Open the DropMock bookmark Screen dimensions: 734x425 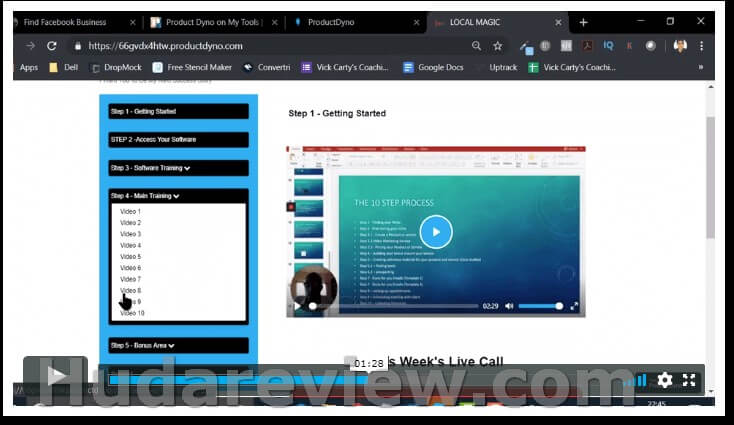116,67
